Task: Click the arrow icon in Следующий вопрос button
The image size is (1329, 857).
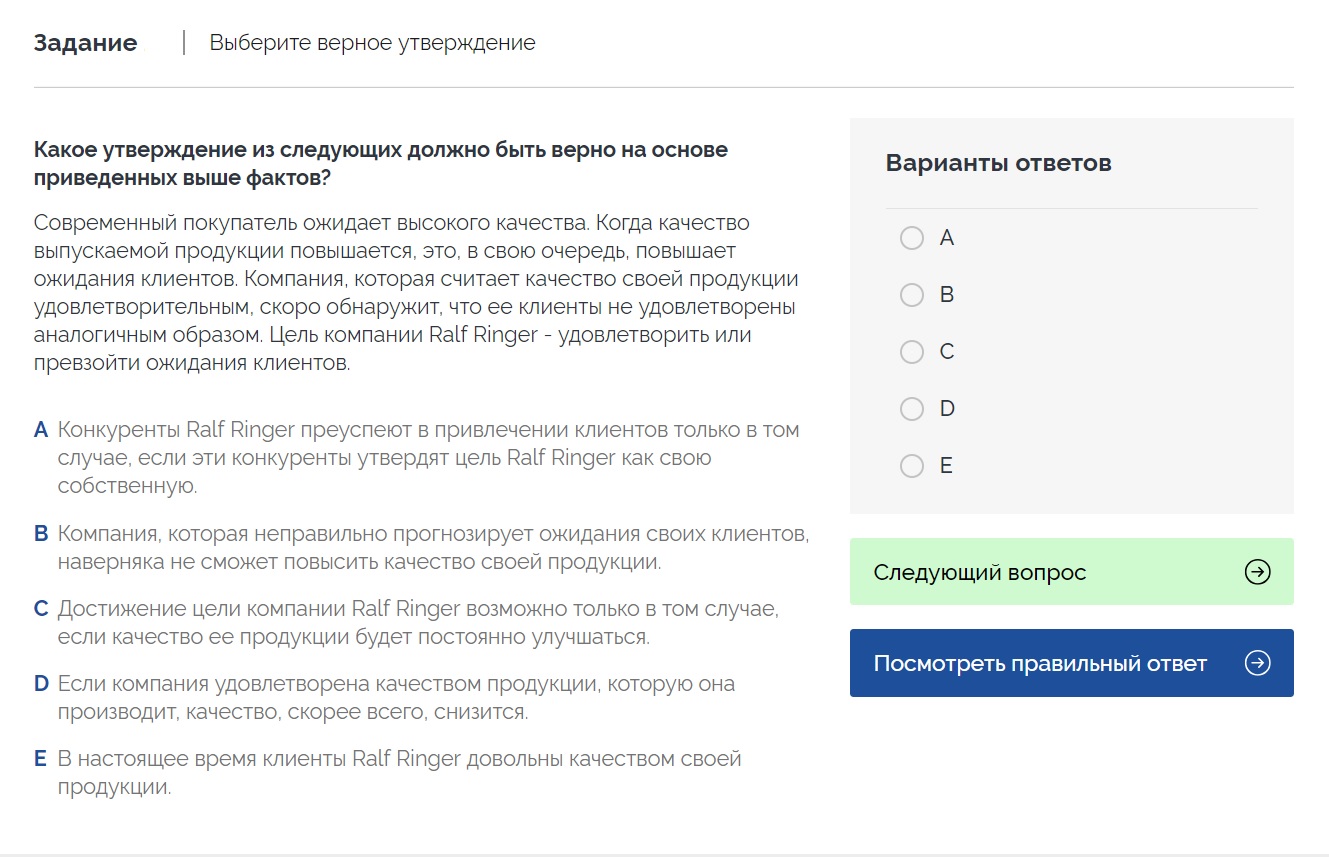Action: click(x=1257, y=572)
